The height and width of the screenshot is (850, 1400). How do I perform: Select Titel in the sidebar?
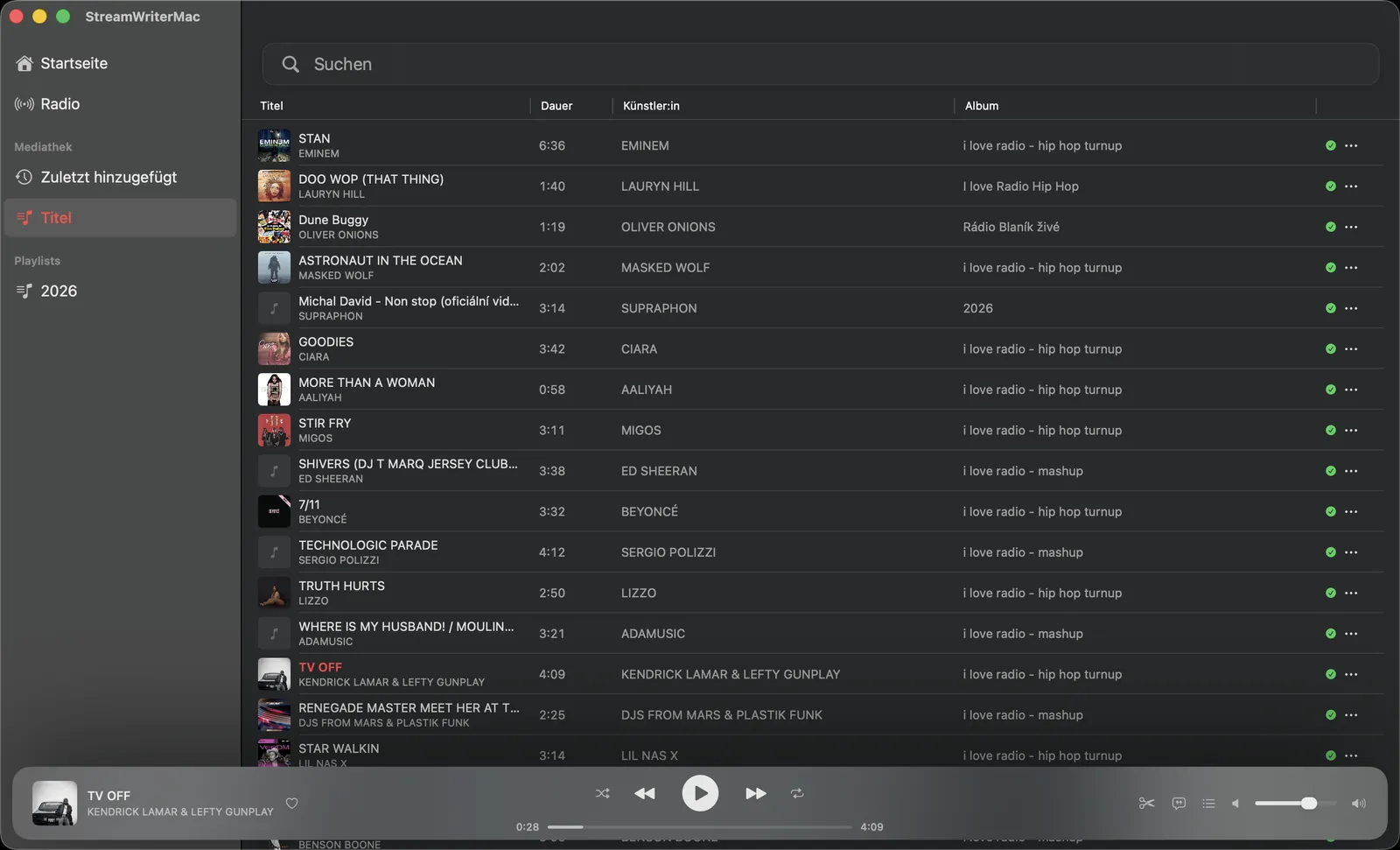click(120, 217)
